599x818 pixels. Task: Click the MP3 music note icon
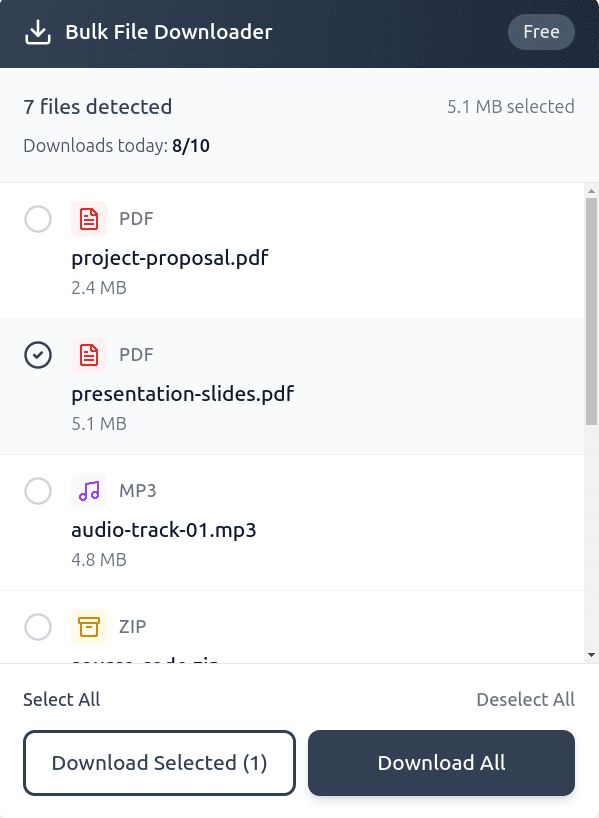88,490
